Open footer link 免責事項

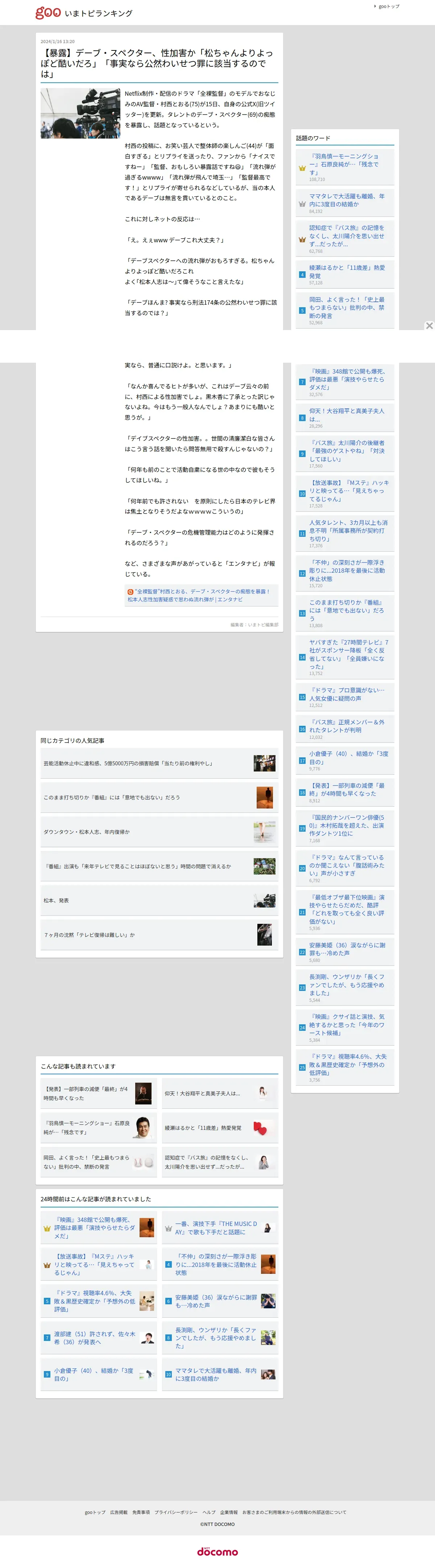coord(141,1512)
